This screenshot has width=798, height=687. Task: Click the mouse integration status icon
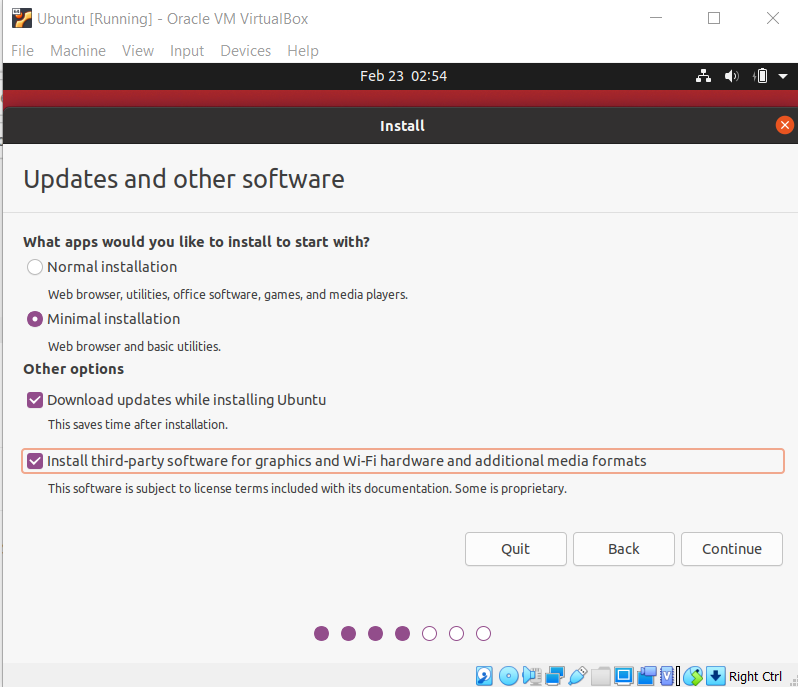click(x=693, y=676)
